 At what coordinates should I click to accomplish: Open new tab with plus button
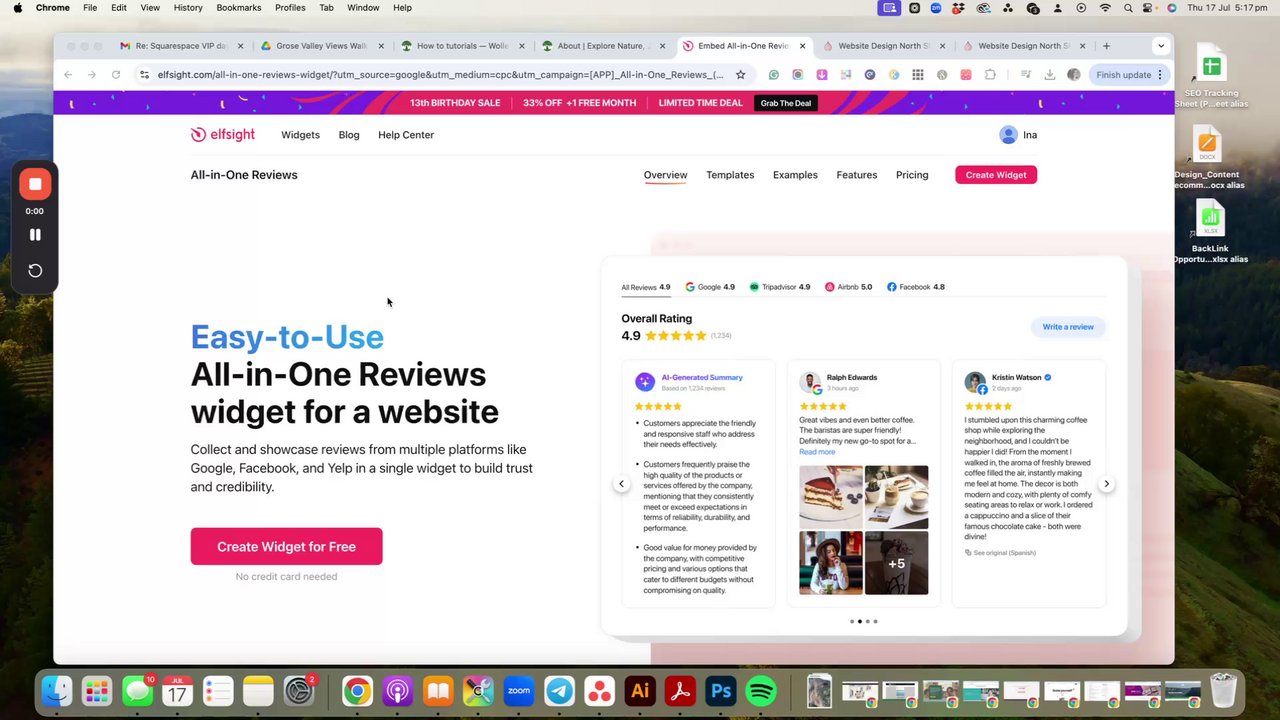tap(1106, 46)
